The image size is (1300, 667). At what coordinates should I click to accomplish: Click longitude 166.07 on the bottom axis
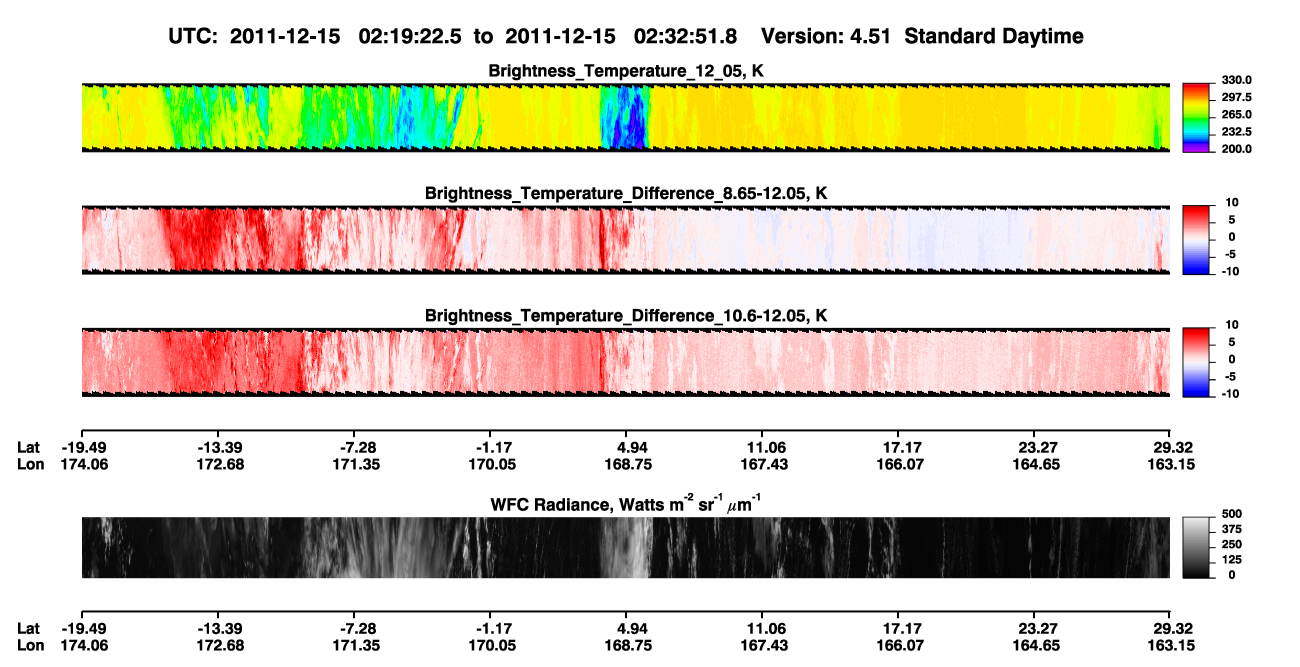(898, 646)
